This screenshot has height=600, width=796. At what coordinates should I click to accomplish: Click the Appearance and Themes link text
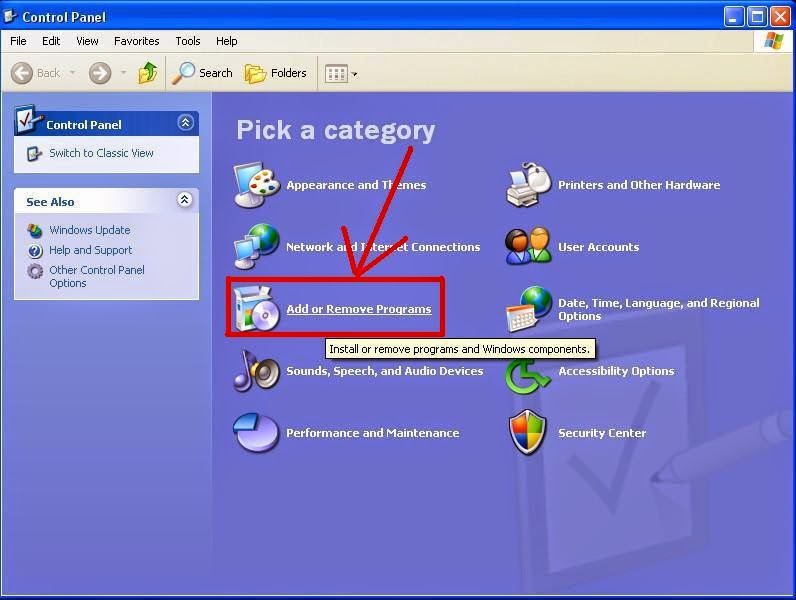[x=356, y=185]
